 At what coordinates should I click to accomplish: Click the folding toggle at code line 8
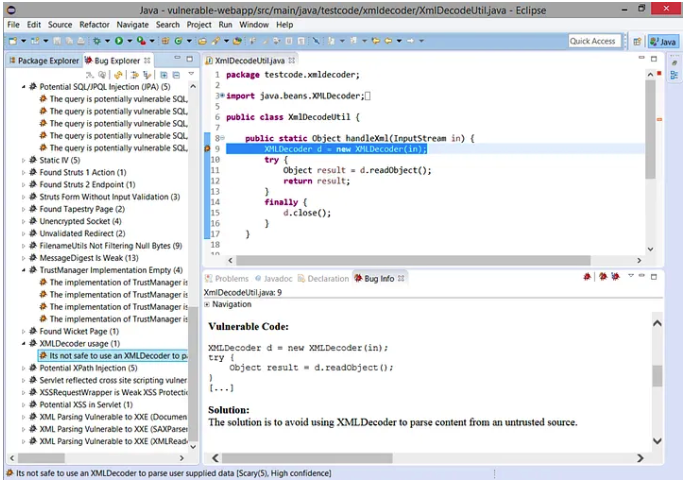(x=223, y=138)
